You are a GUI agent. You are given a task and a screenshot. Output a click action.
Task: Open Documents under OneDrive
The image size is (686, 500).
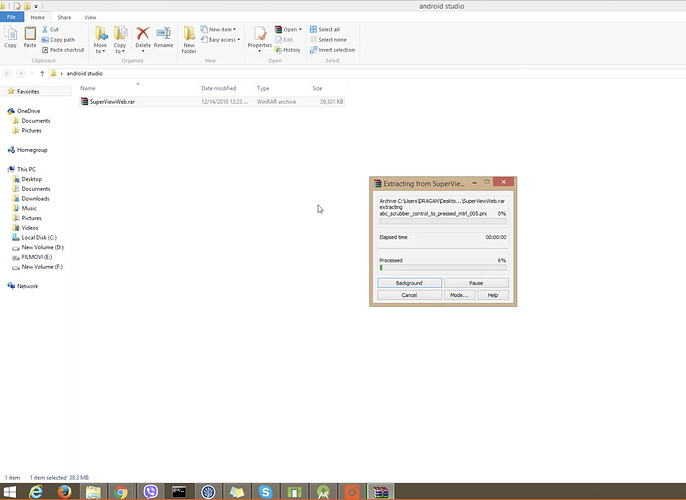pyautogui.click(x=36, y=121)
